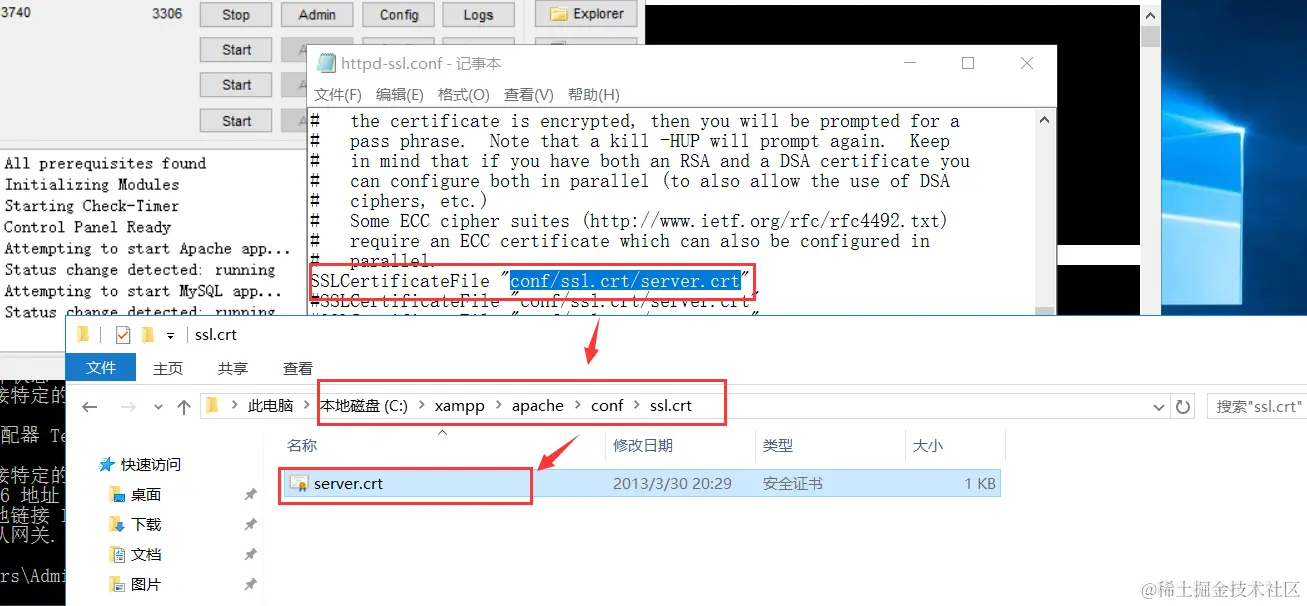Click the checkmark Properties quick-access icon

click(x=123, y=334)
